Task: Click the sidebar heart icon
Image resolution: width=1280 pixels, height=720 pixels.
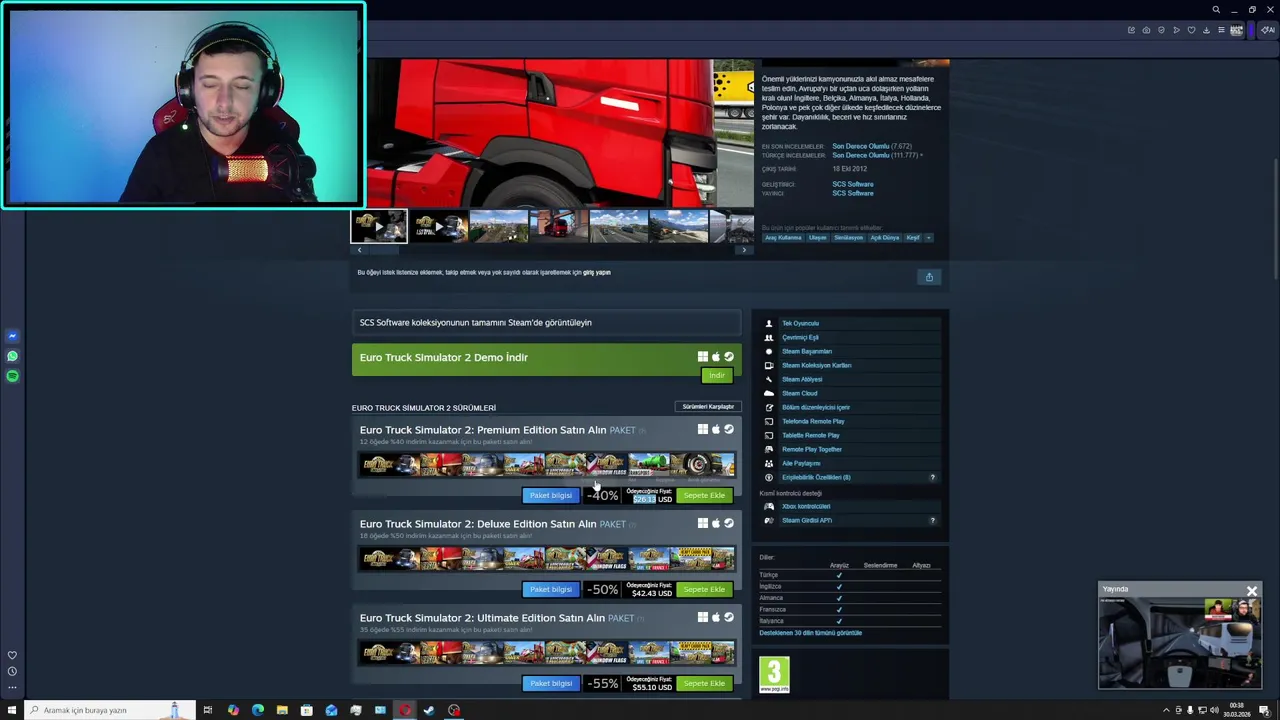Action: tap(12, 655)
